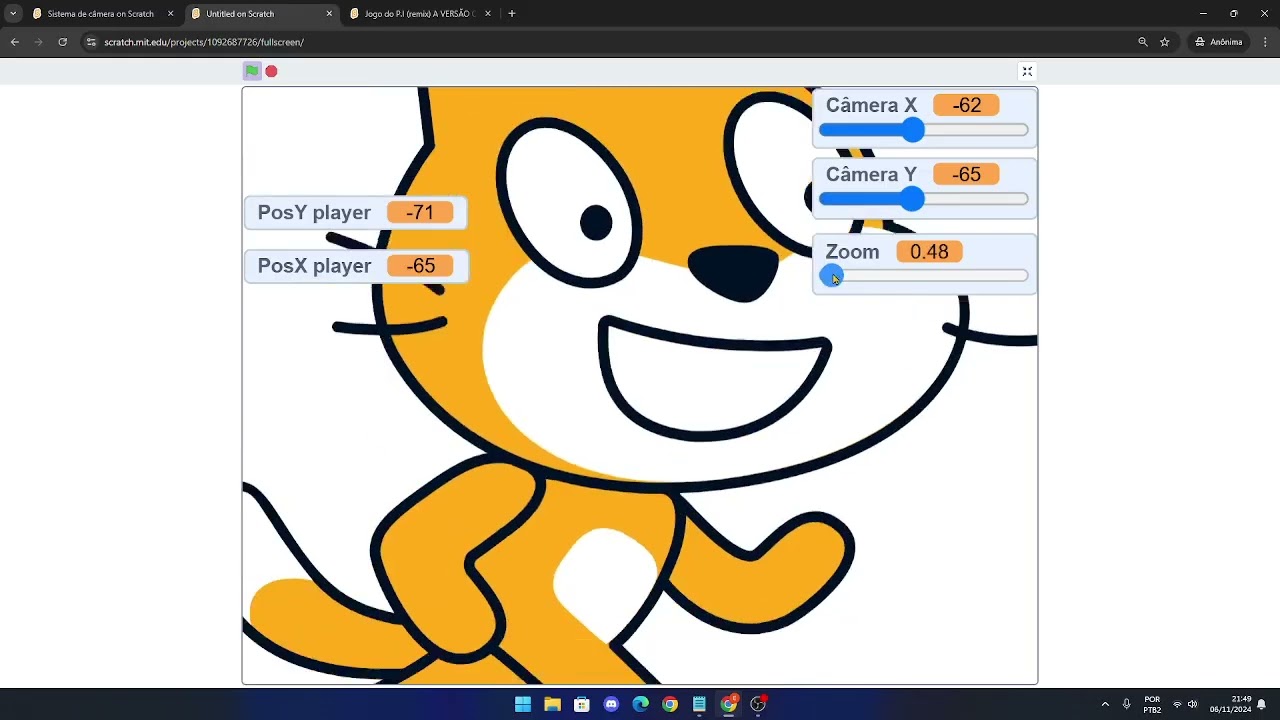
Task: Click POR PTB2 language indicator
Action: [x=1152, y=704]
